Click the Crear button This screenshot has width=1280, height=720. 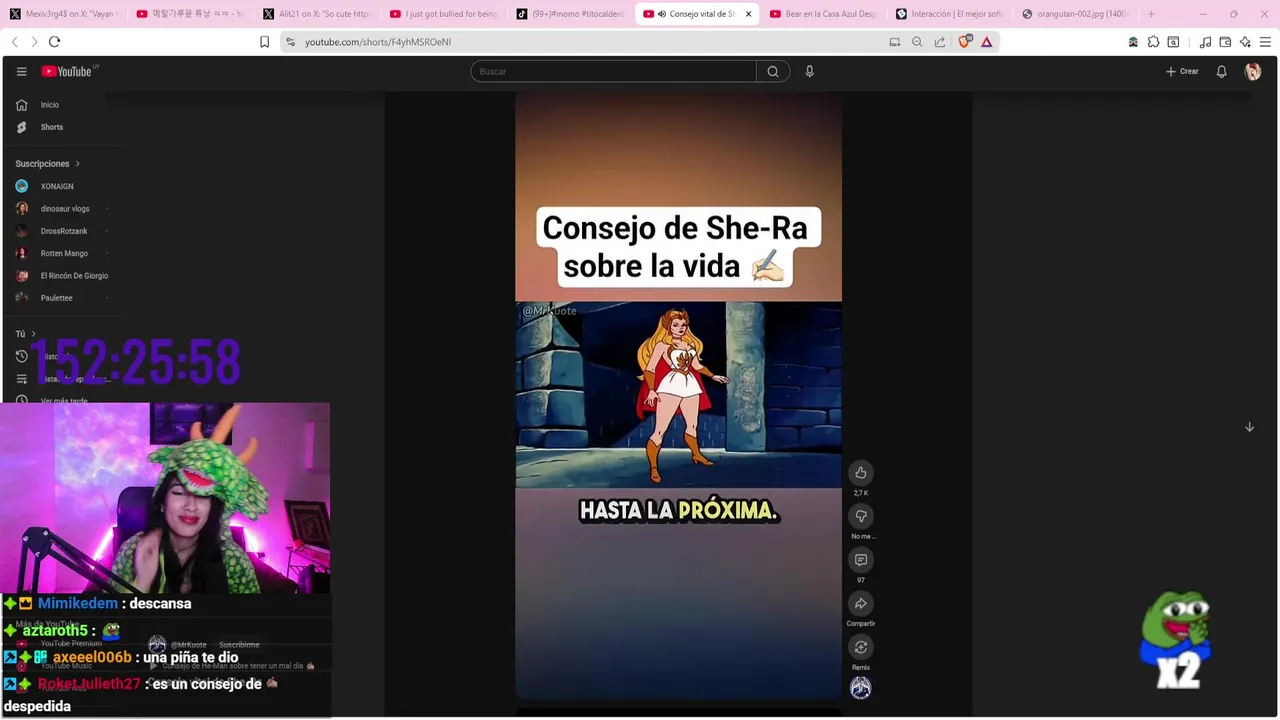pos(1182,71)
